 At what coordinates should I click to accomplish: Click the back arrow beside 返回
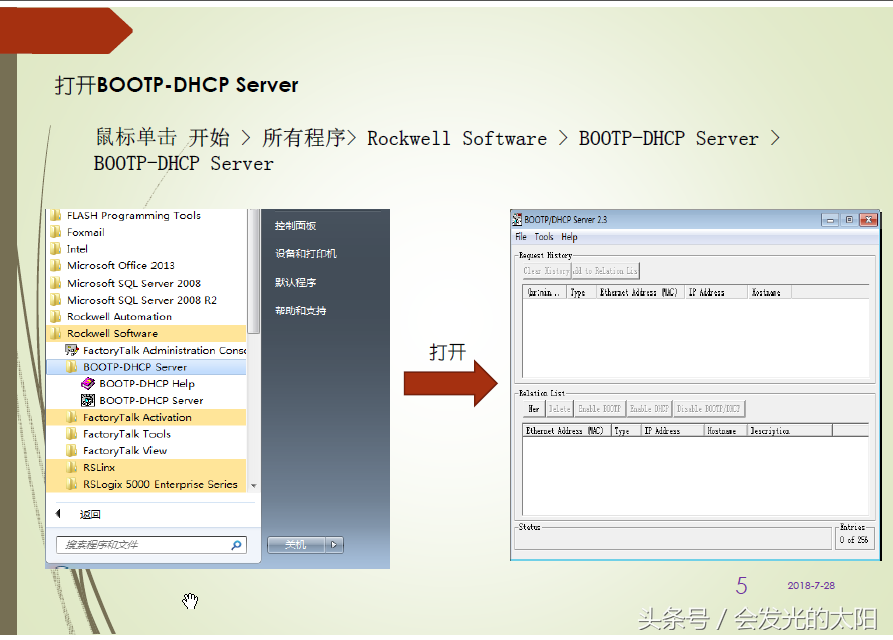click(x=58, y=514)
